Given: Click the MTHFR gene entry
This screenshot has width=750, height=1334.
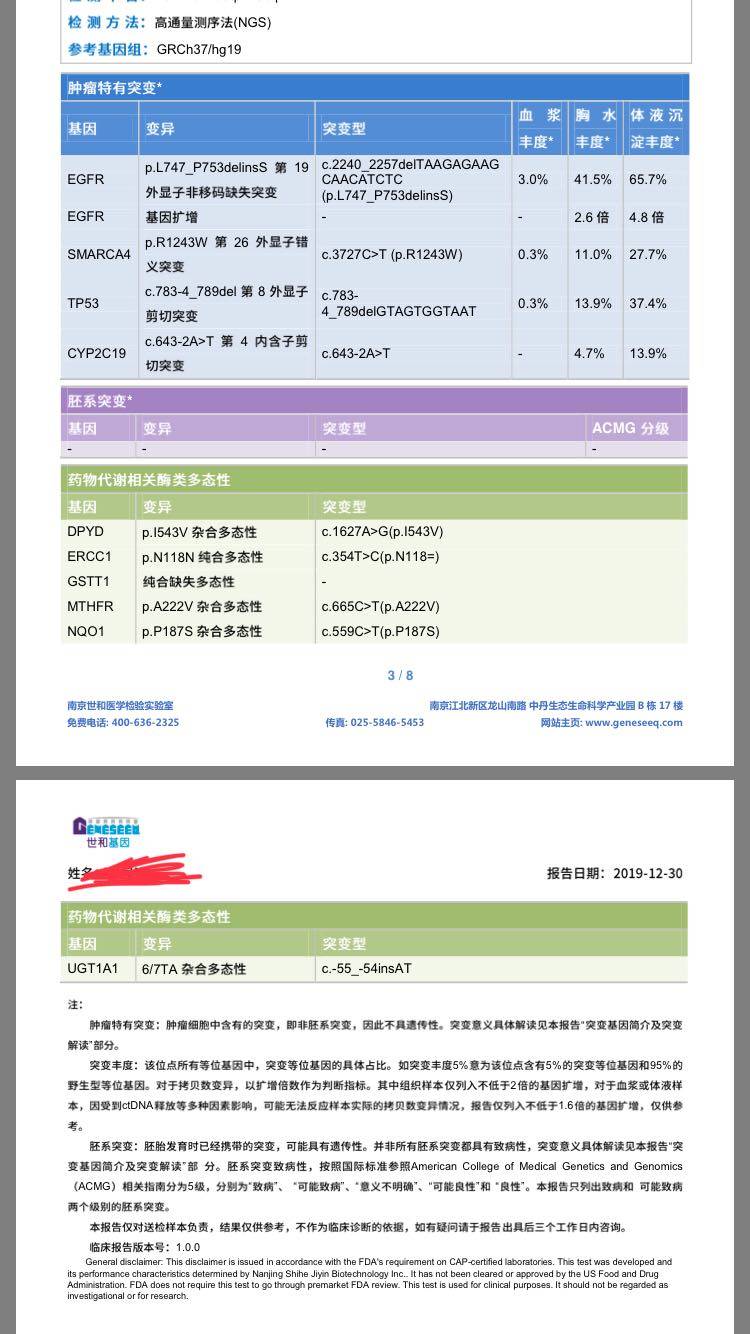Looking at the screenshot, I should pos(90,607).
